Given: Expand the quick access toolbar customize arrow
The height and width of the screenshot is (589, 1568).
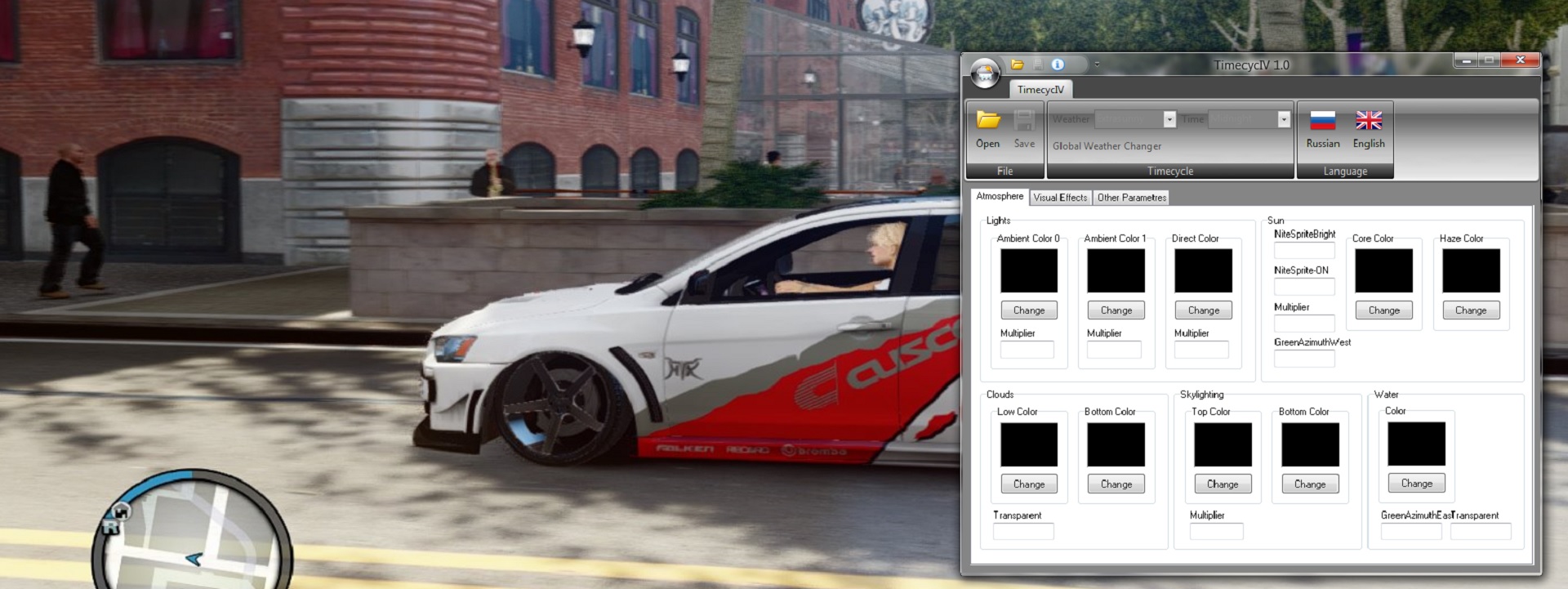Looking at the screenshot, I should point(1097,65).
